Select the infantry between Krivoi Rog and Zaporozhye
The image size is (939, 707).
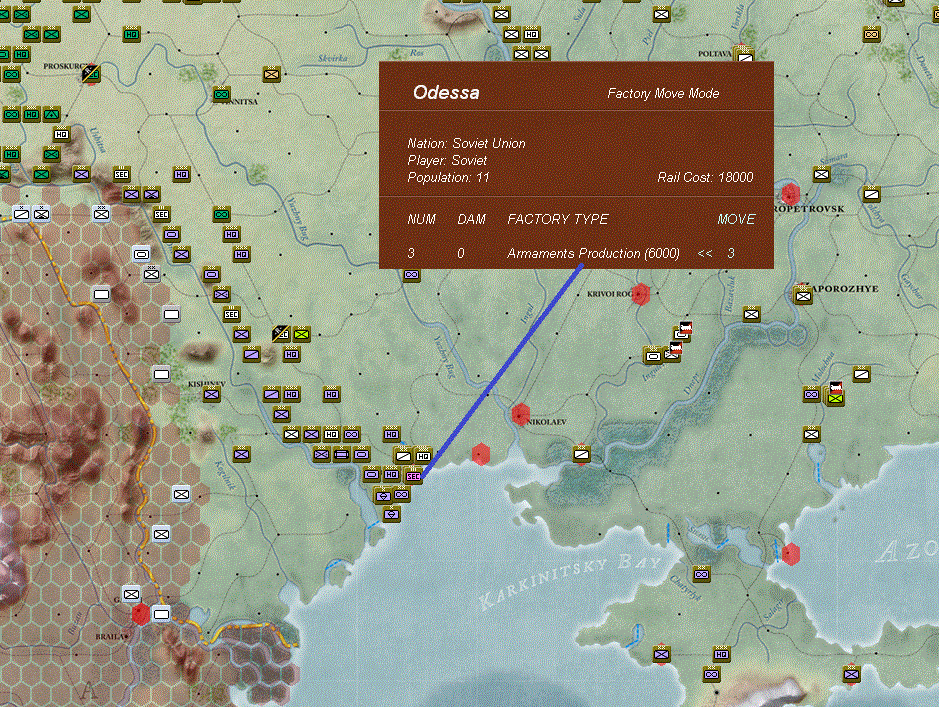point(752,314)
